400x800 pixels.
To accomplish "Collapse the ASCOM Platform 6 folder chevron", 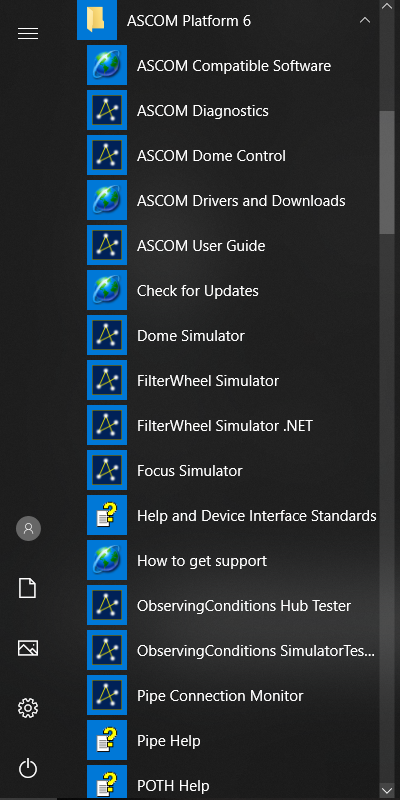I will pyautogui.click(x=365, y=21).
